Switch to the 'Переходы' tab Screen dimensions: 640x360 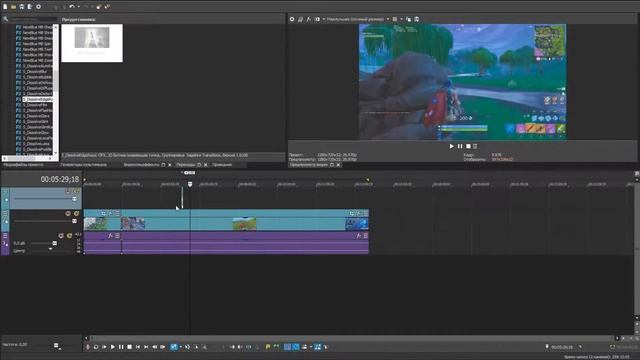186,165
